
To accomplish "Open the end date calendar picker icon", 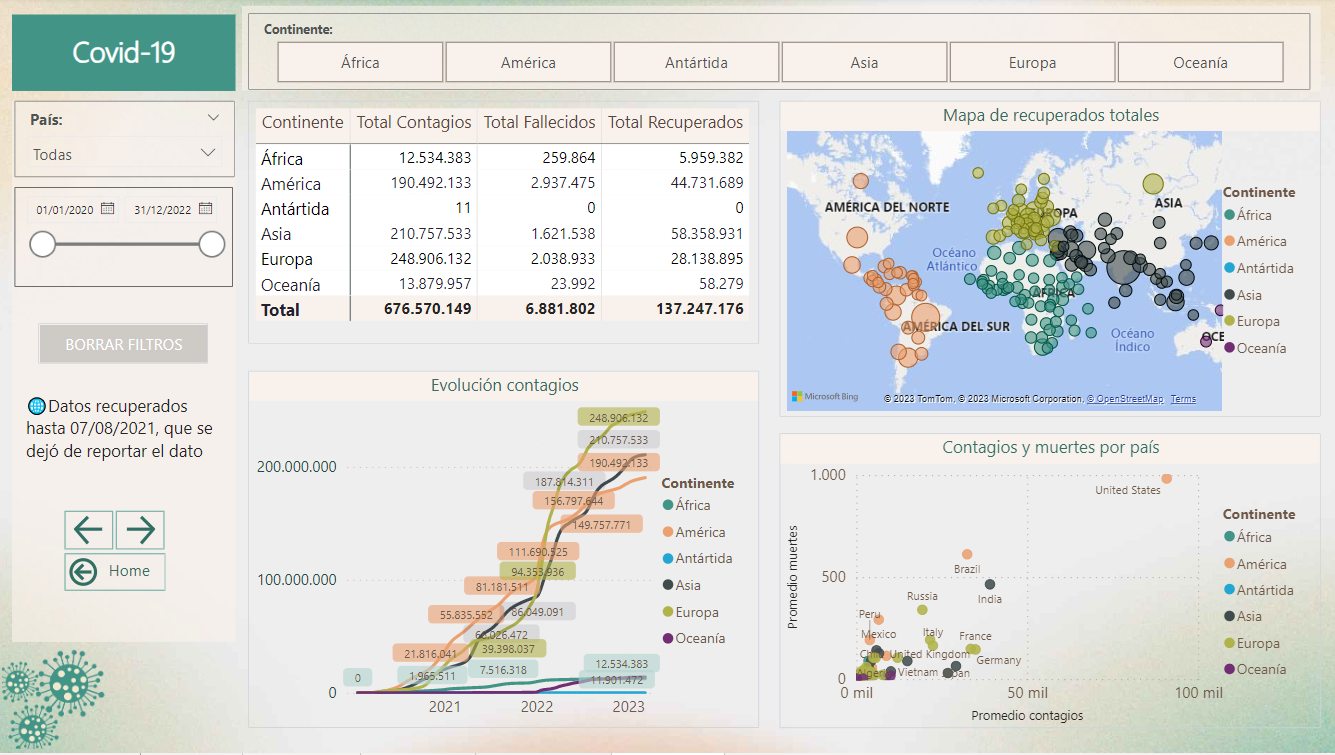I will tap(205, 209).
